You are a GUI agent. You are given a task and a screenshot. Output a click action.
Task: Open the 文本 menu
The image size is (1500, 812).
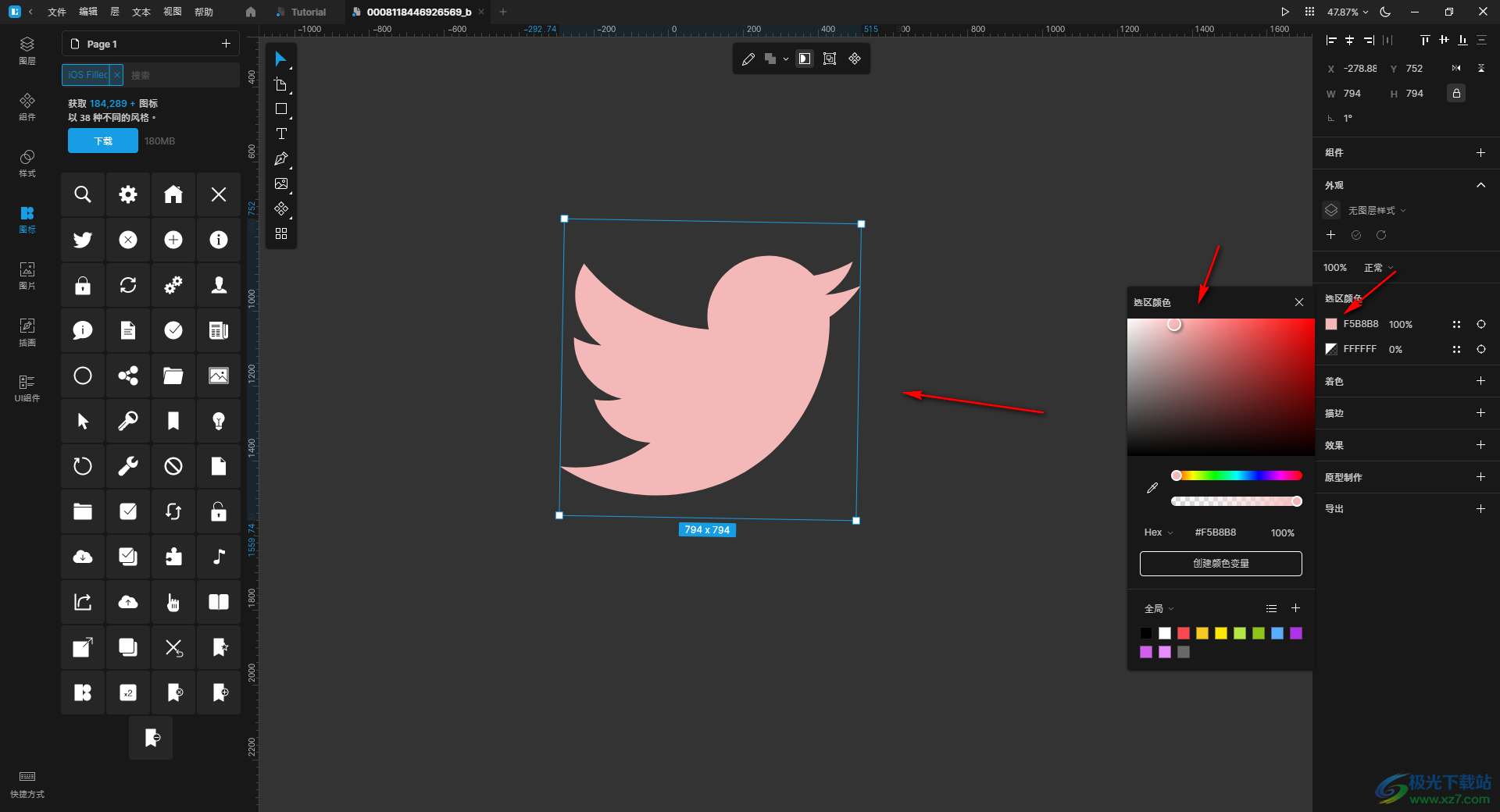tap(141, 12)
